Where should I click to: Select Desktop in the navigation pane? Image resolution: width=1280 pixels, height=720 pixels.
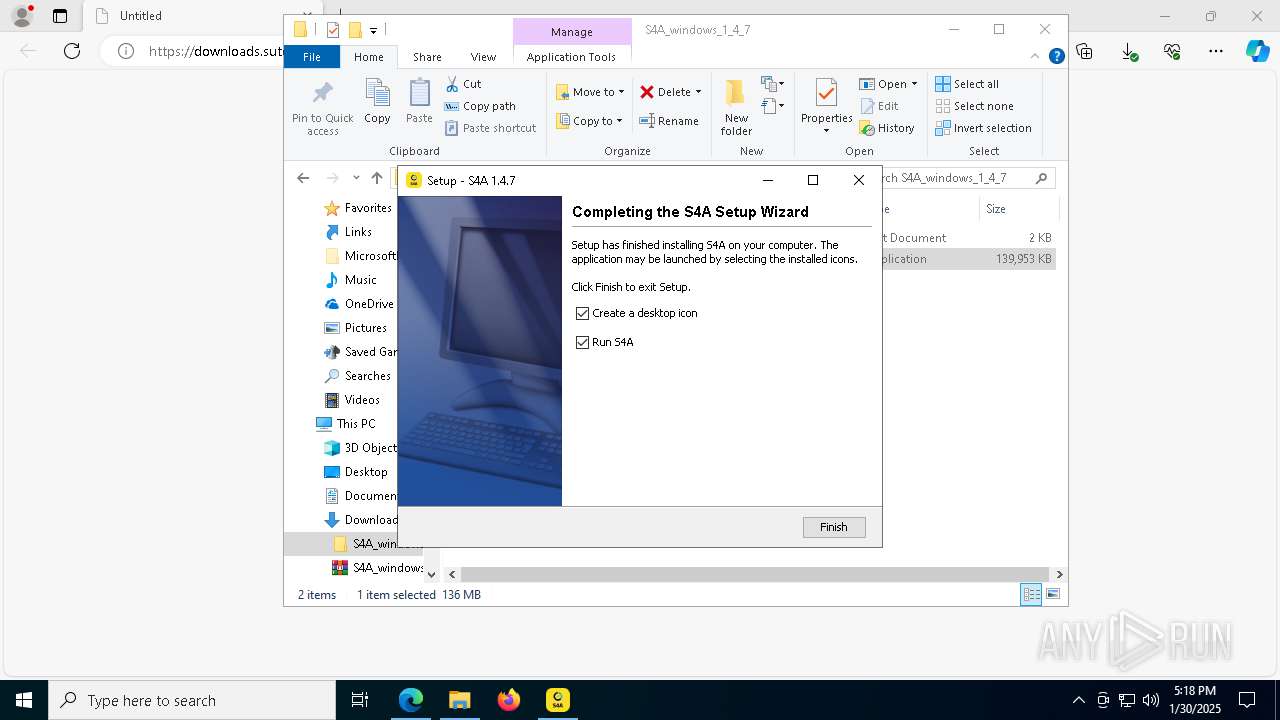tap(357, 472)
